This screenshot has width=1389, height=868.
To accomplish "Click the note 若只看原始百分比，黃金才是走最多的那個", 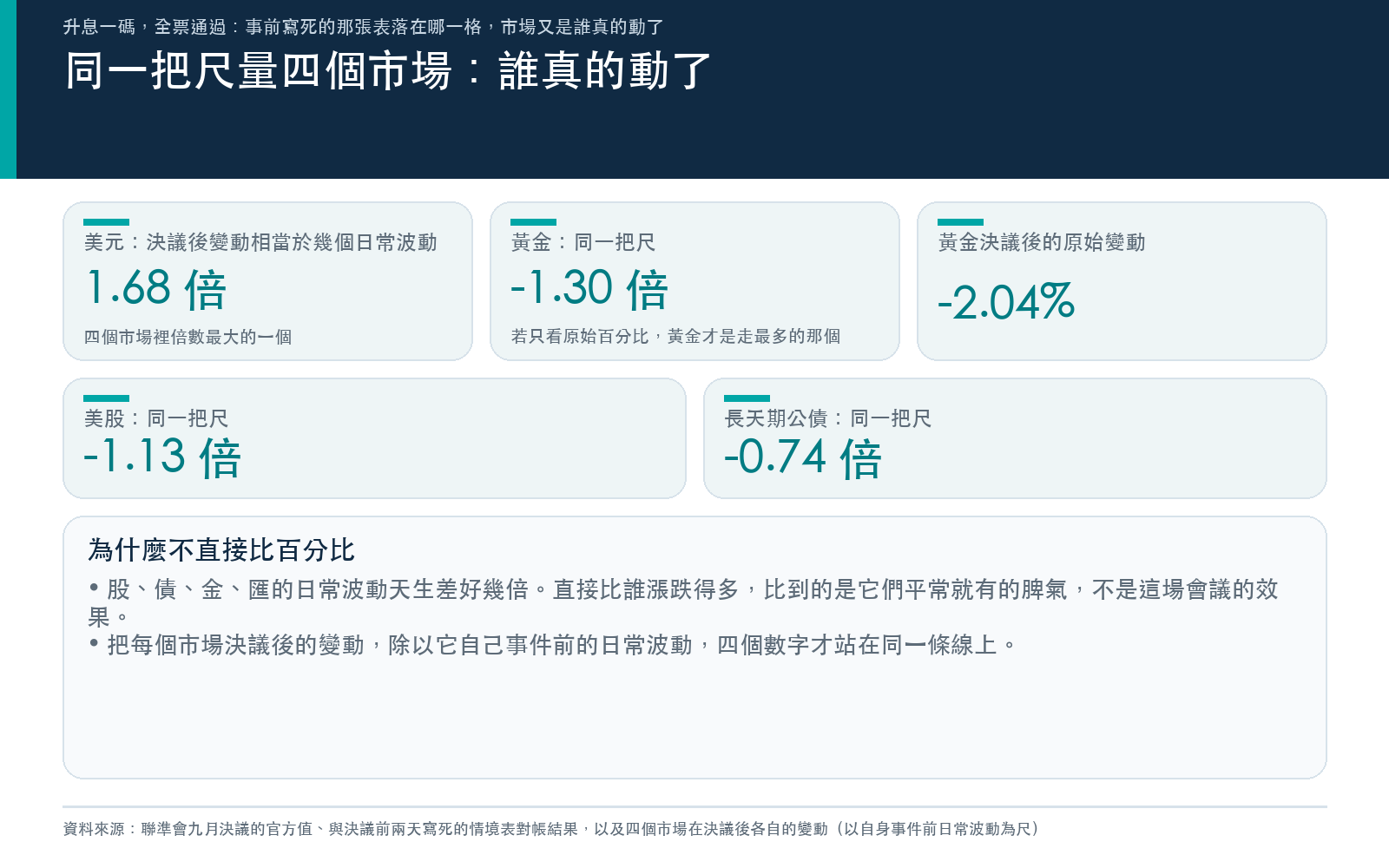I will (x=675, y=336).
